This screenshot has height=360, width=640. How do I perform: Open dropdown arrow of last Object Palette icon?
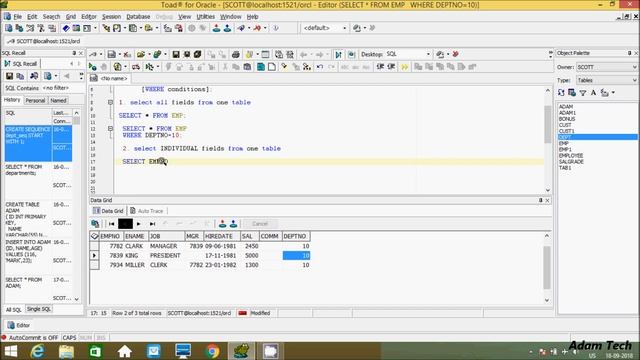pyautogui.click(x=613, y=93)
